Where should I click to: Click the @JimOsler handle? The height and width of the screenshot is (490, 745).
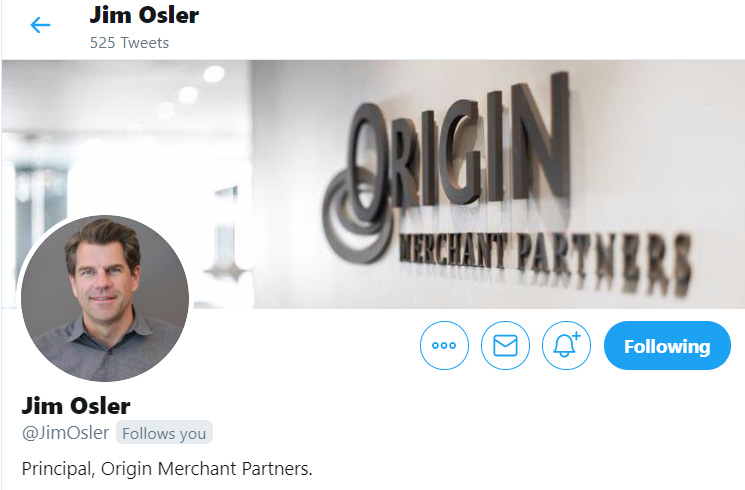66,433
